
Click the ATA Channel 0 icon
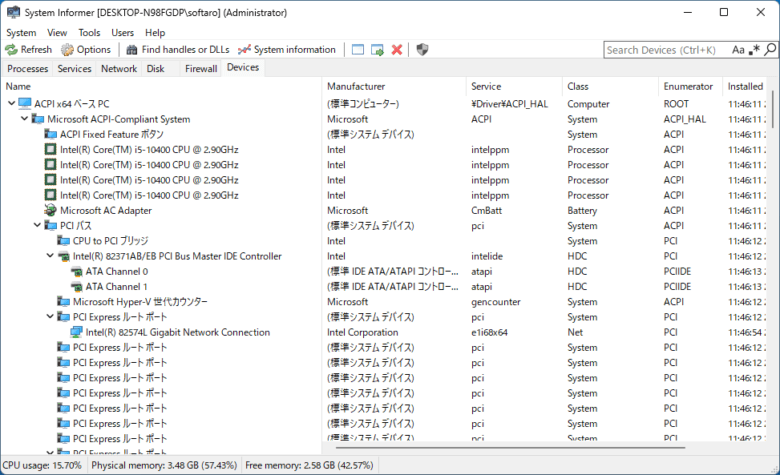pos(76,271)
